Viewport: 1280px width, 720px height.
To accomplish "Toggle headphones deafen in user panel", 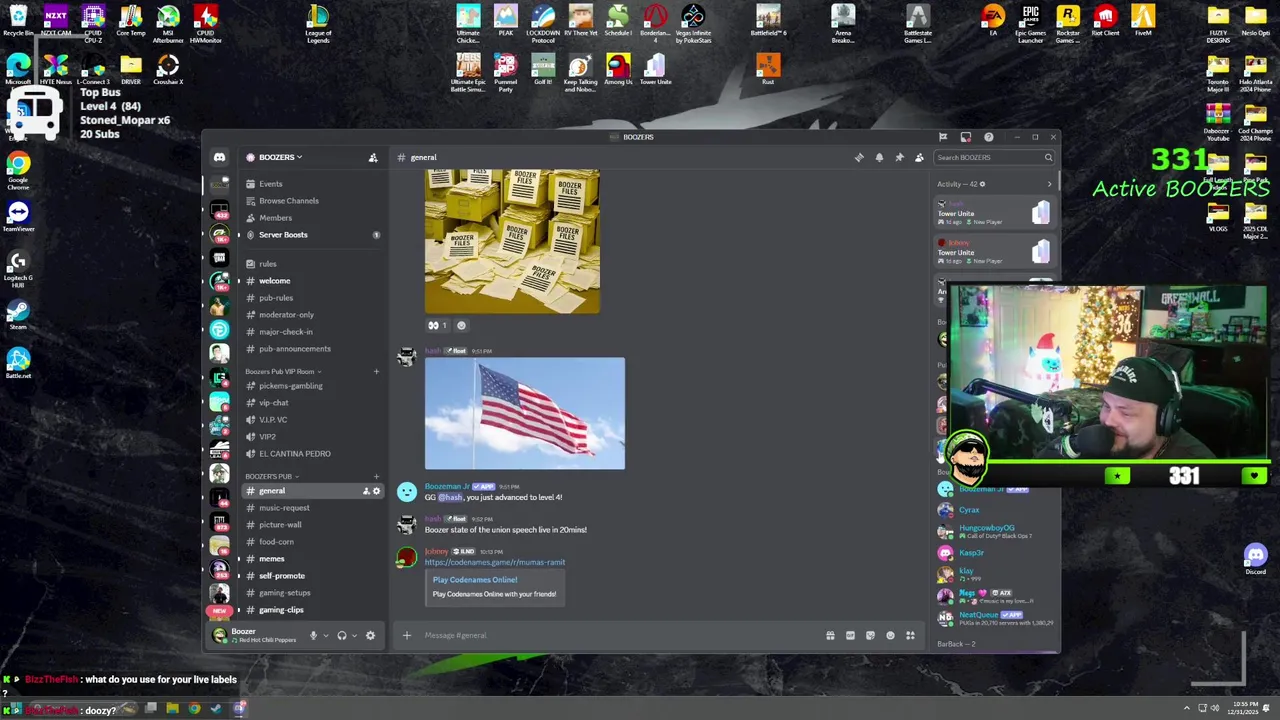I will coord(342,635).
